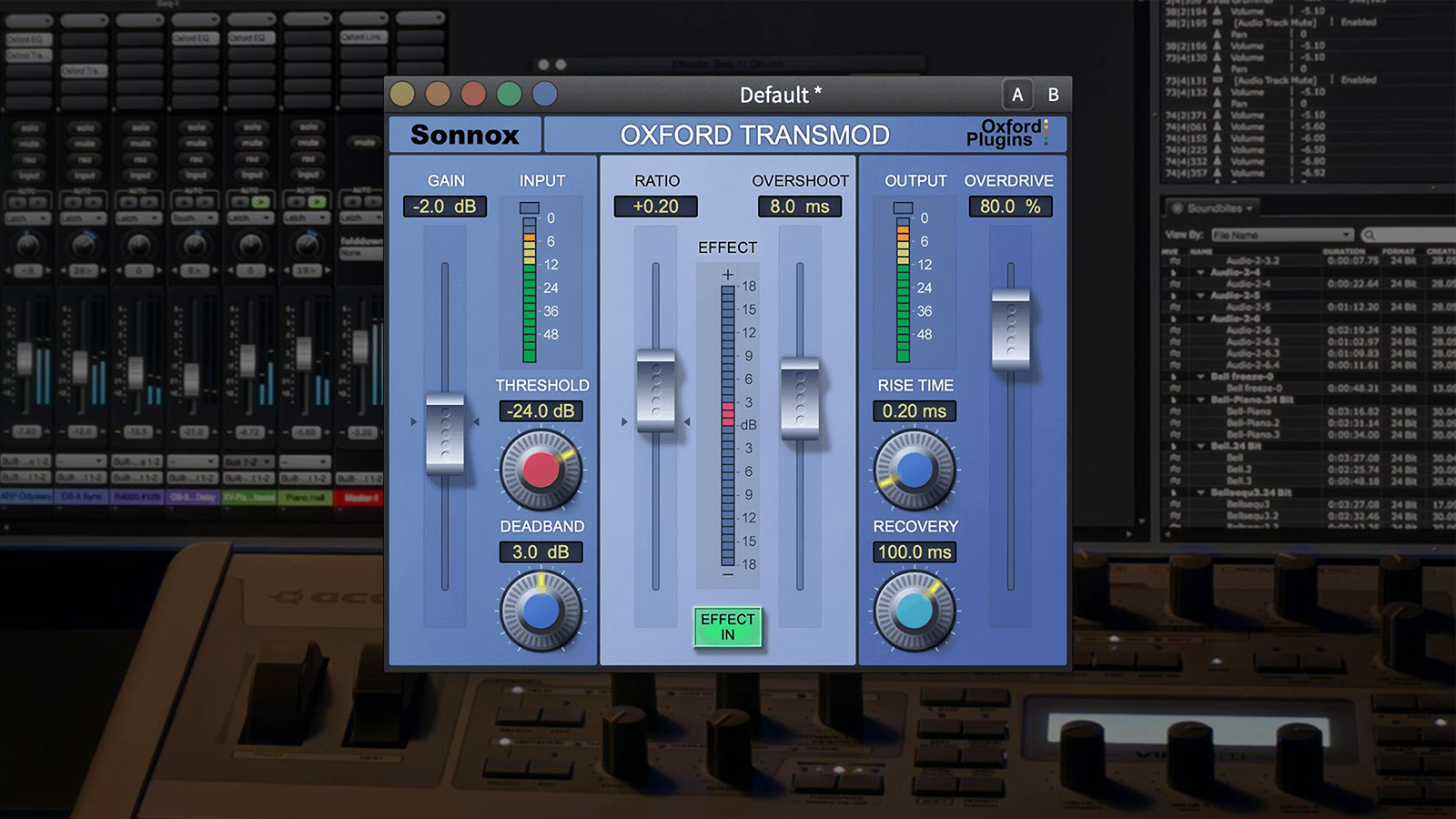This screenshot has height=819, width=1456.
Task: Click the right arrow beside the RATIO fader
Action: (x=687, y=421)
